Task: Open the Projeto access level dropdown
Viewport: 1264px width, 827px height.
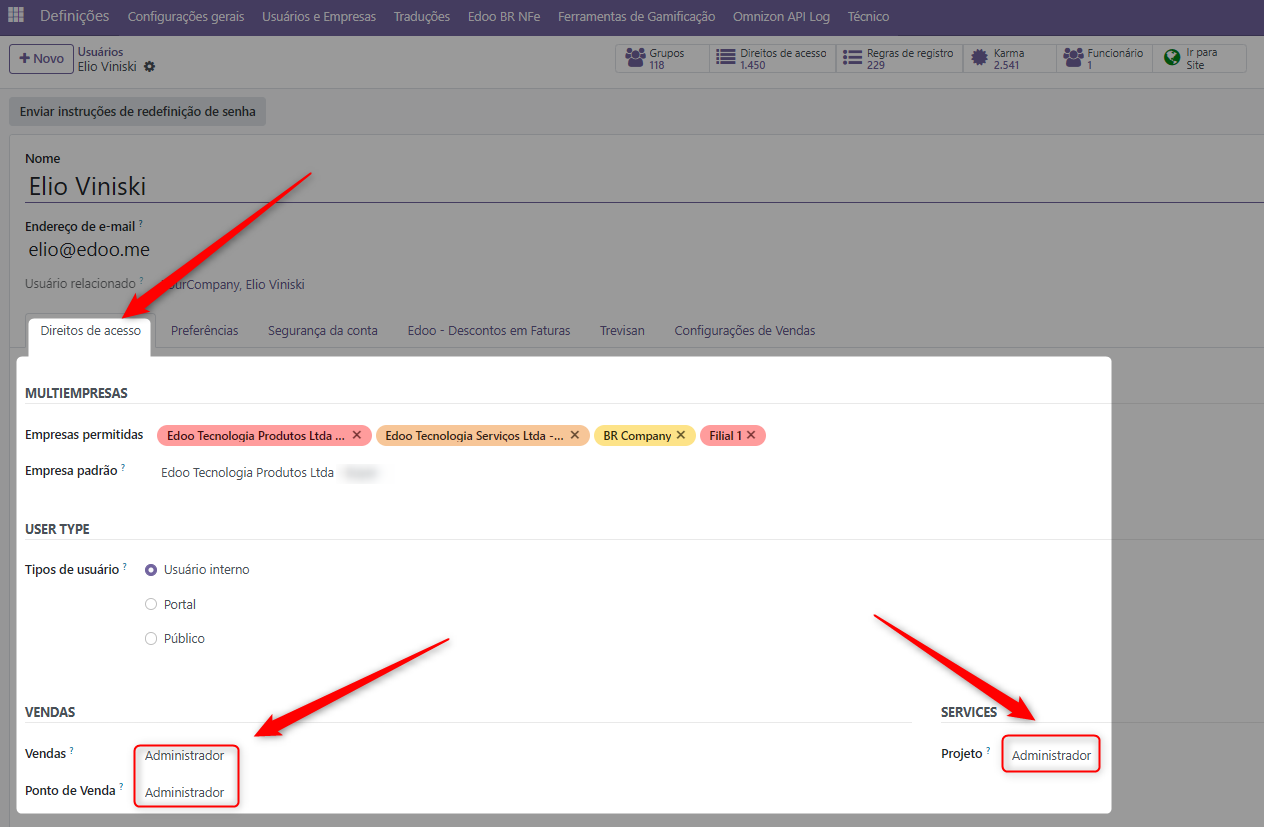Action: coord(1051,756)
